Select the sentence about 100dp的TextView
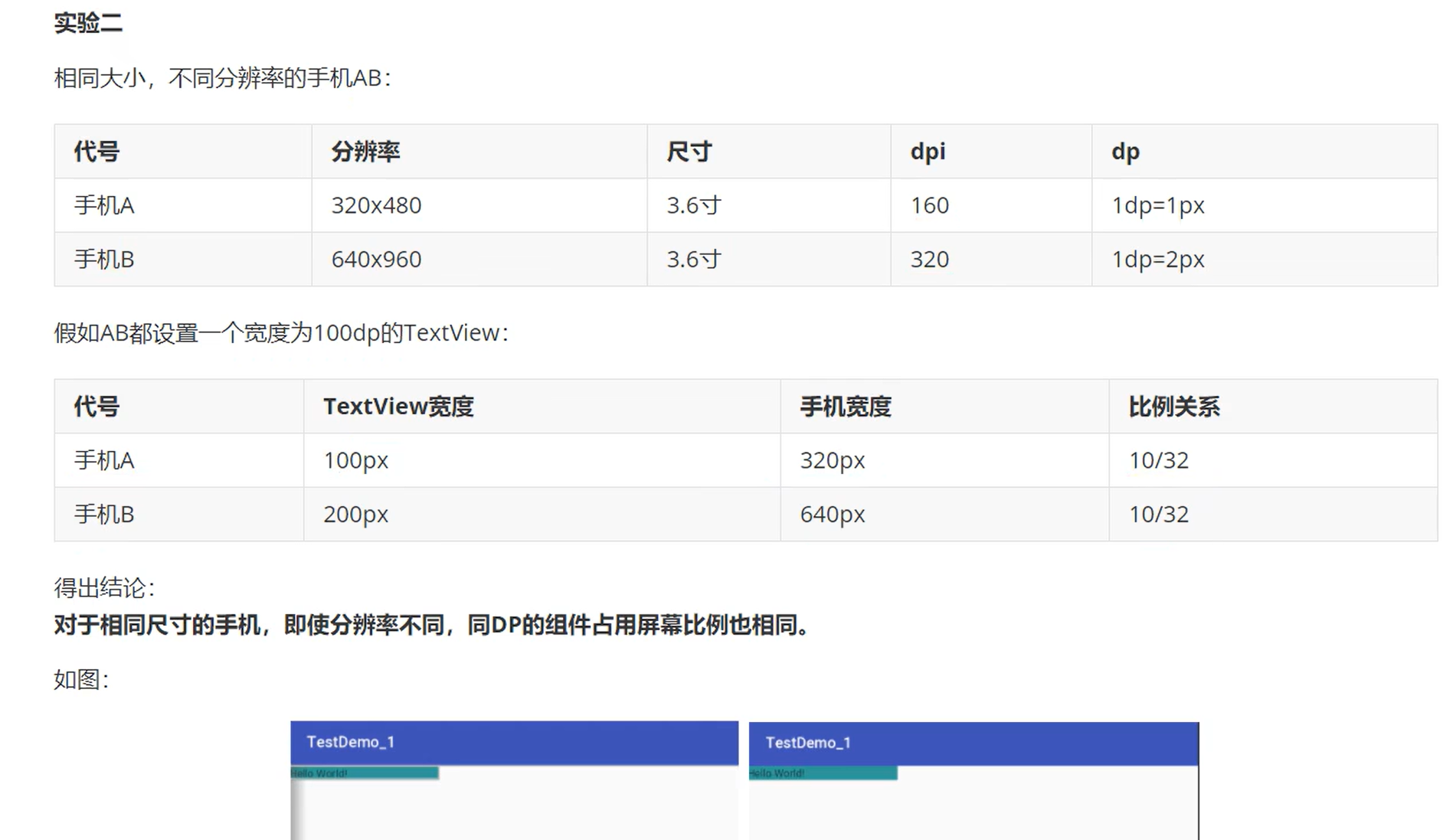The height and width of the screenshot is (840, 1453). 281,333
